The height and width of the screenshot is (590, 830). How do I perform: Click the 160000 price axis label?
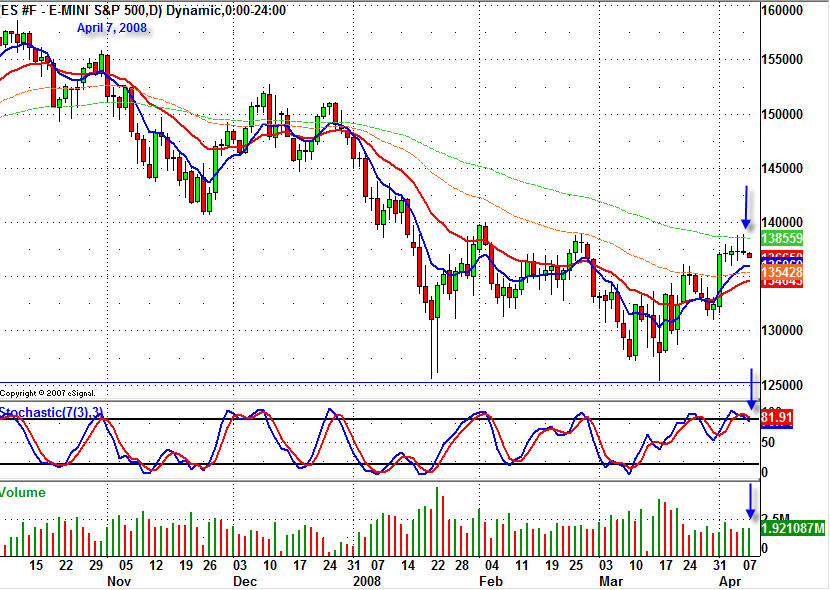coord(782,11)
